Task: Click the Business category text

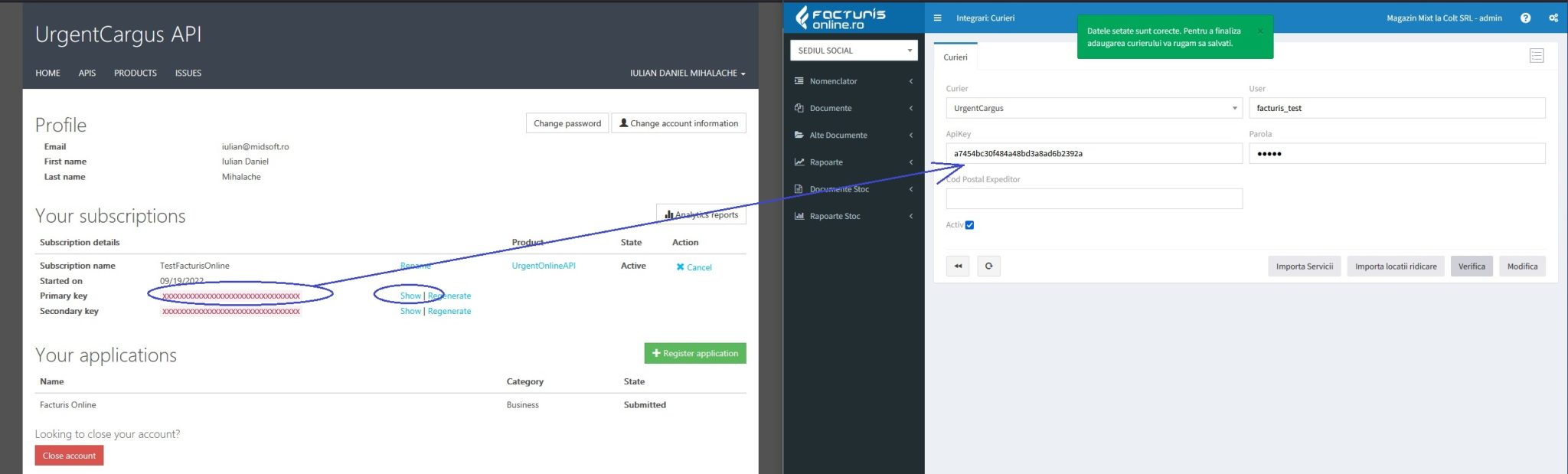Action: pos(523,405)
